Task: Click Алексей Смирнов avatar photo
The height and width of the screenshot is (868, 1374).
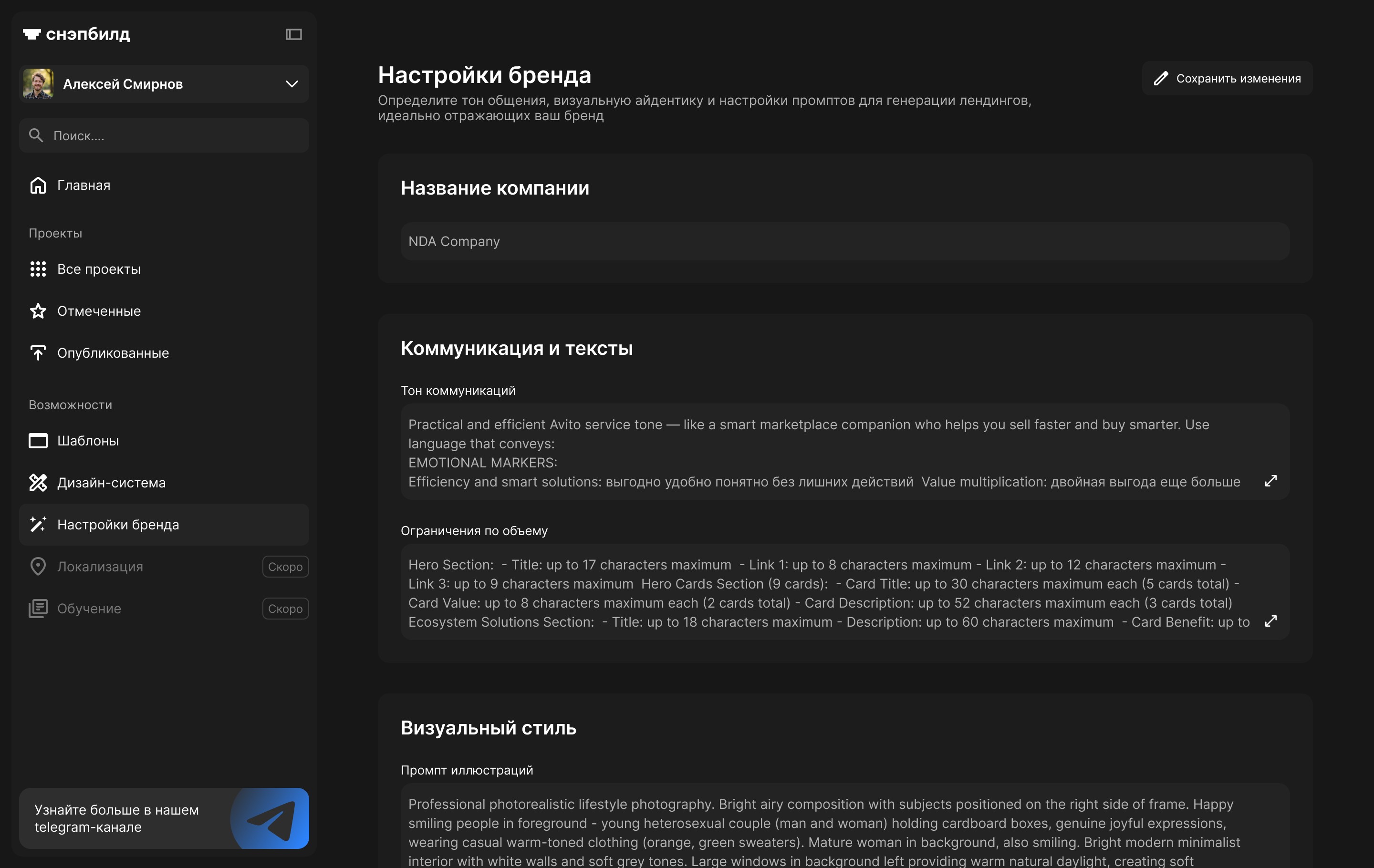Action: tap(38, 84)
